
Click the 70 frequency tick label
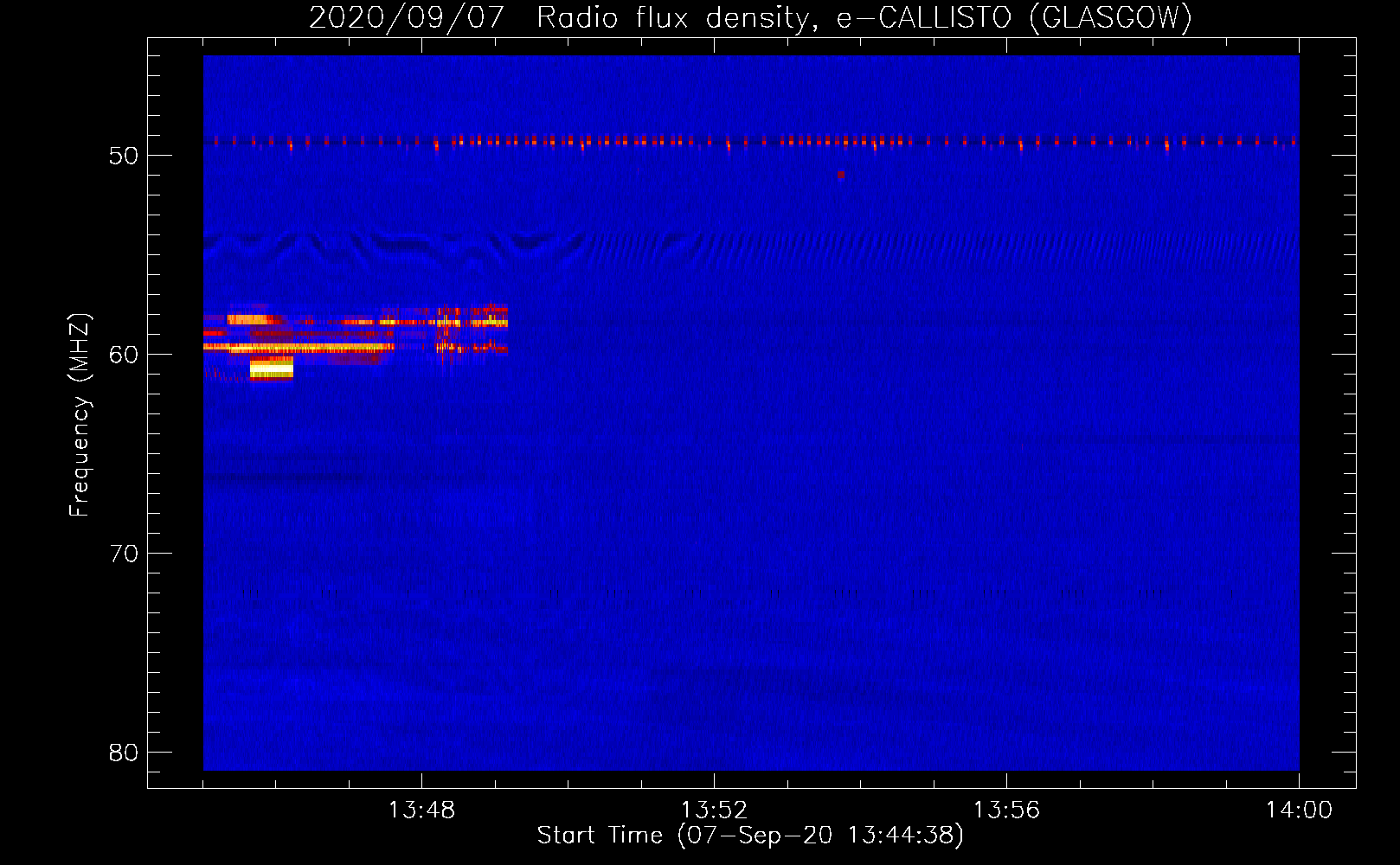(x=124, y=554)
